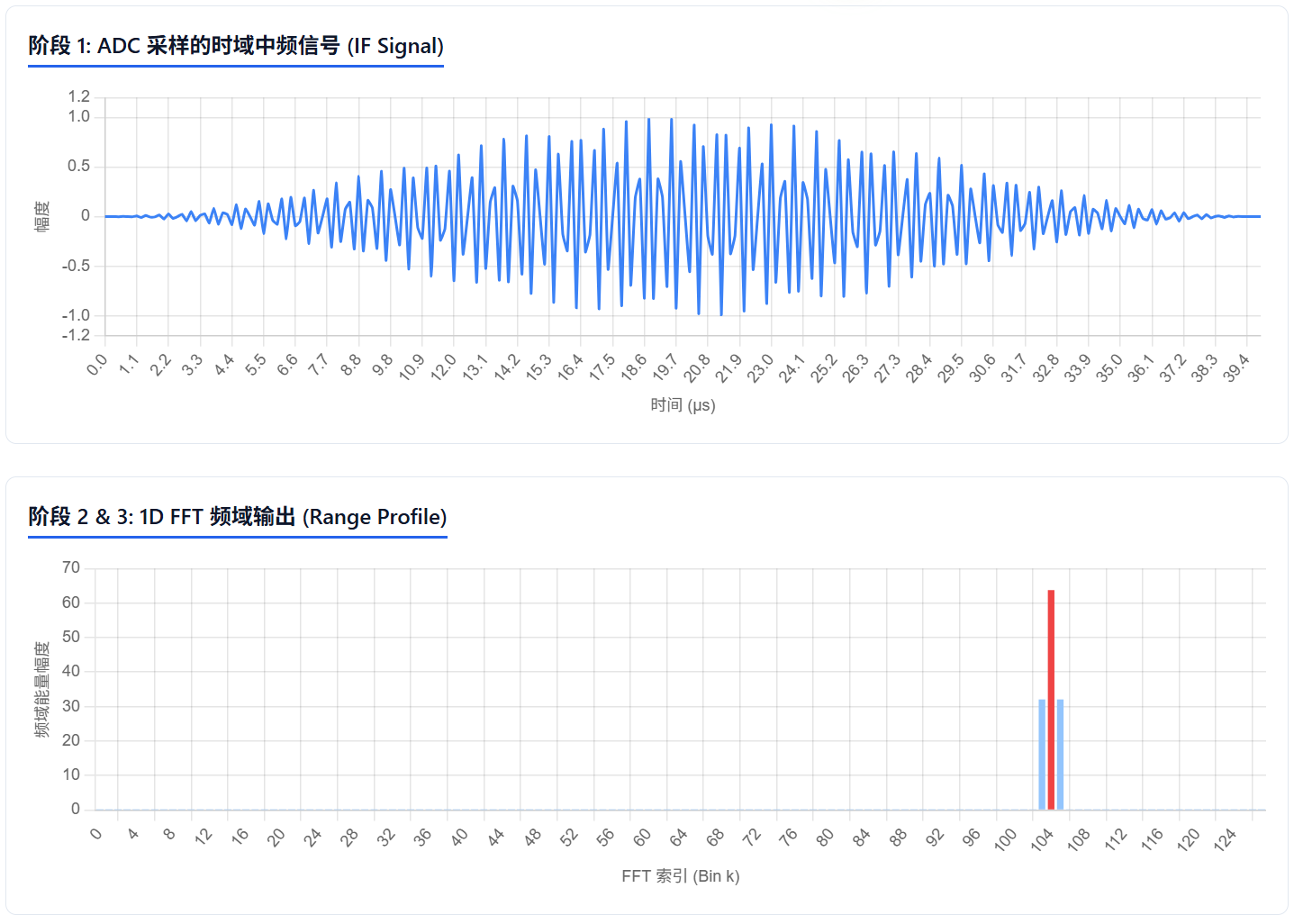Click the "-1.2" amplitude tick label
This screenshot has height=924, width=1294.
click(x=77, y=335)
